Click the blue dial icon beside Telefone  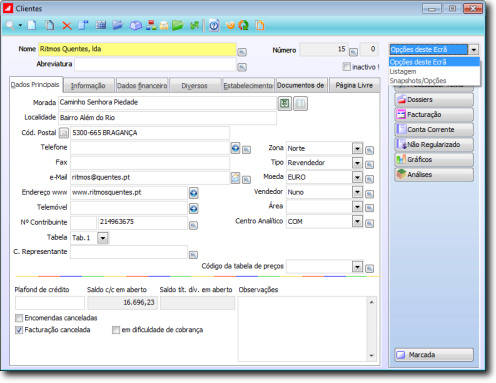tap(235, 148)
